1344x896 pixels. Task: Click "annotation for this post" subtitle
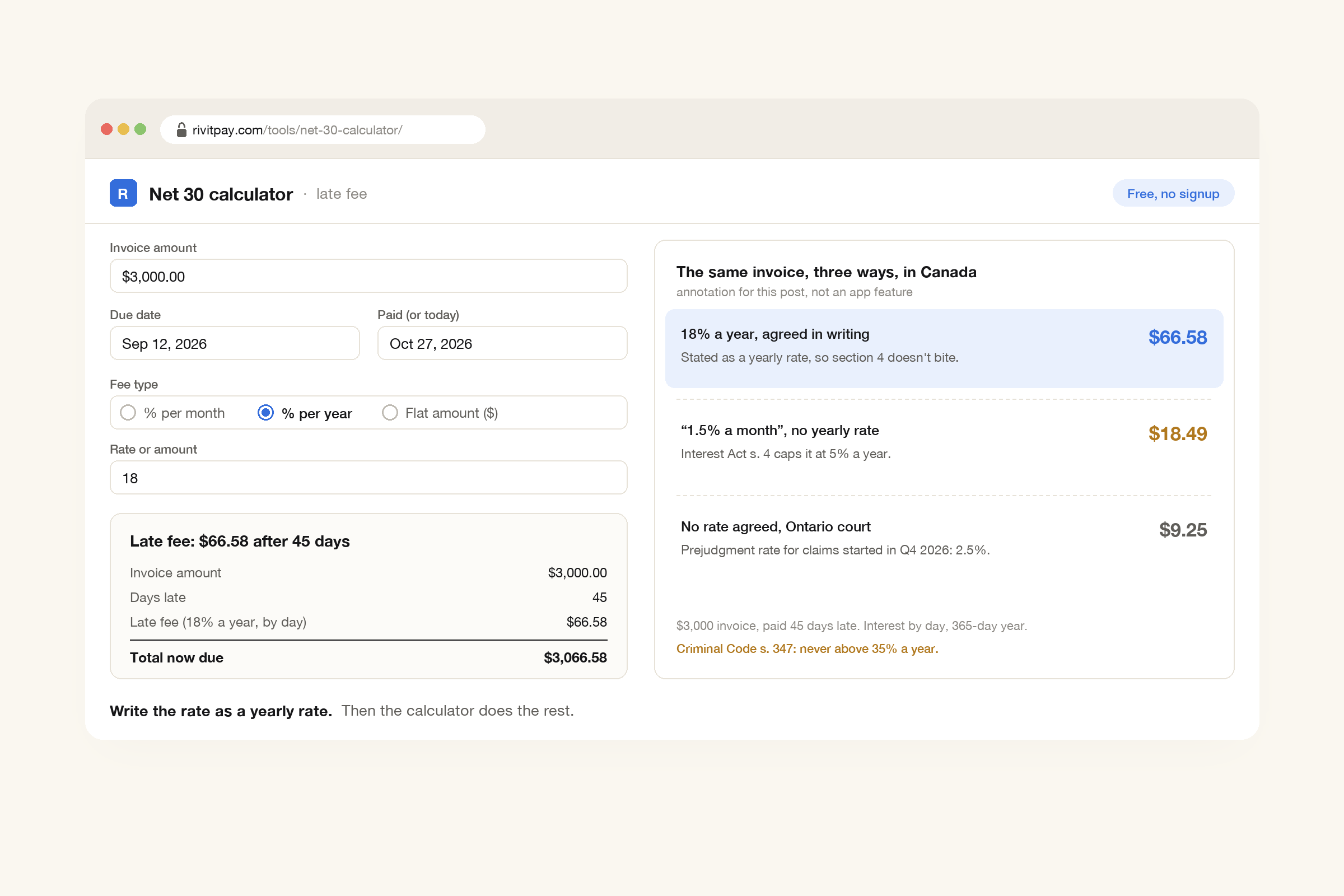794,292
